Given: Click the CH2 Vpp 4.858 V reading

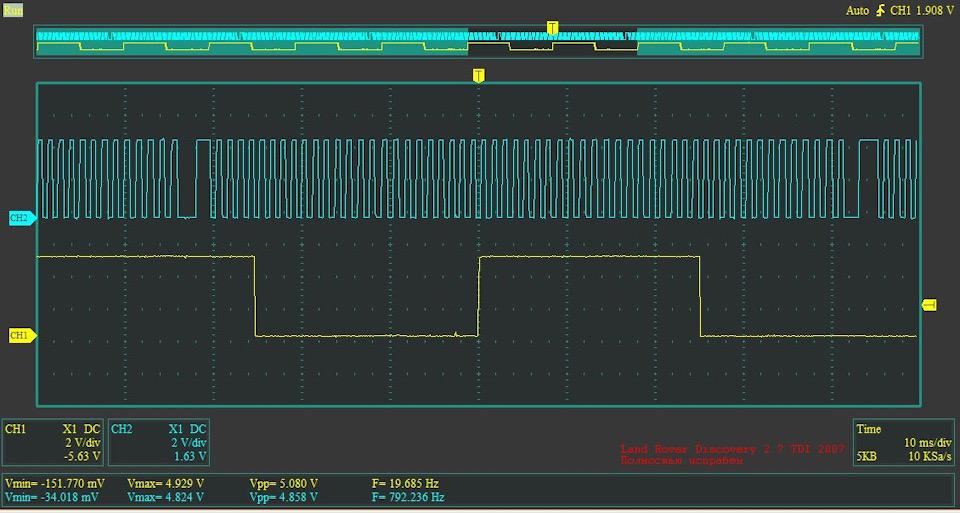Looking at the screenshot, I should tap(284, 497).
